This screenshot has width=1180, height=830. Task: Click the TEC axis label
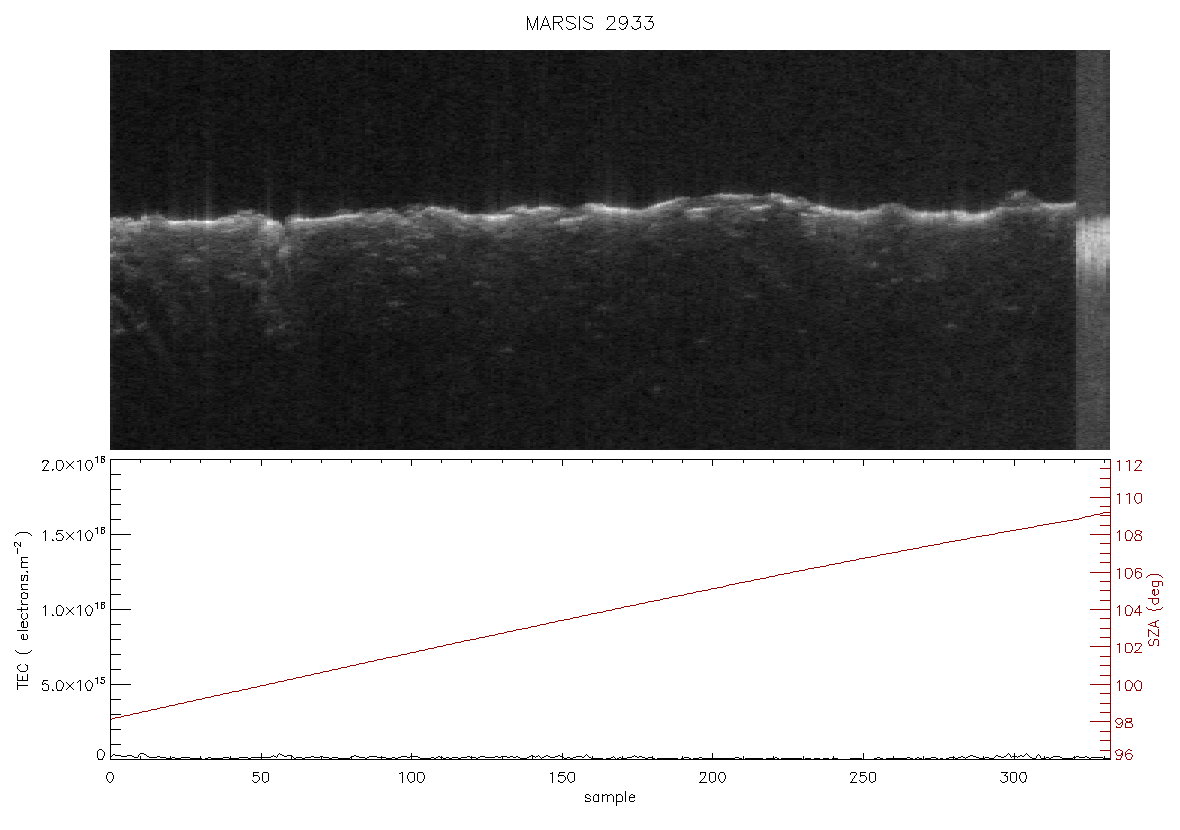pos(23,610)
